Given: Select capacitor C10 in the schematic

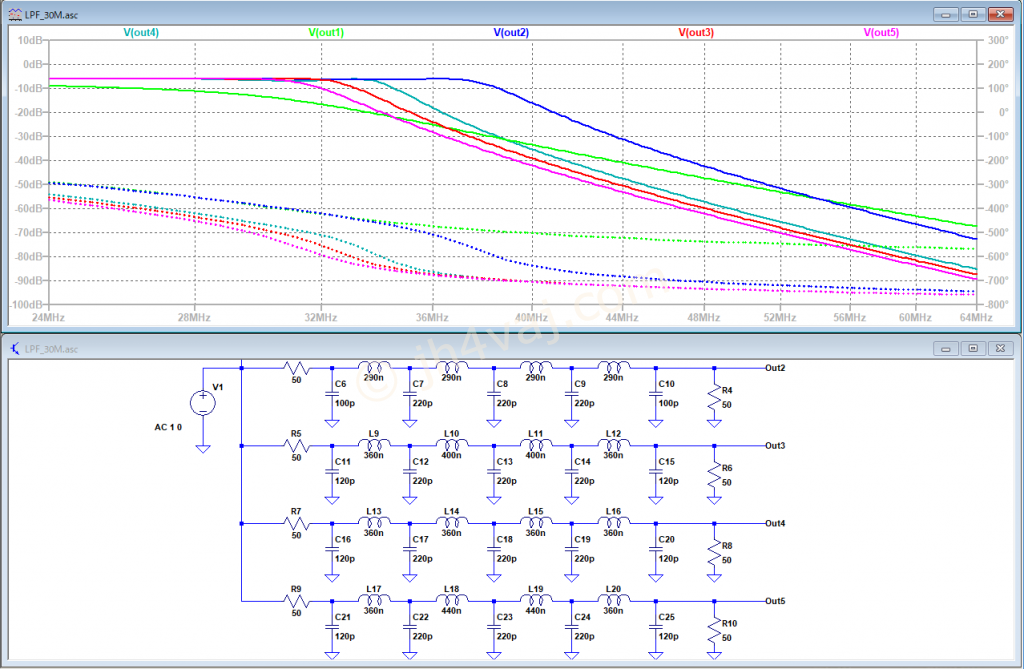Looking at the screenshot, I should click(x=656, y=395).
